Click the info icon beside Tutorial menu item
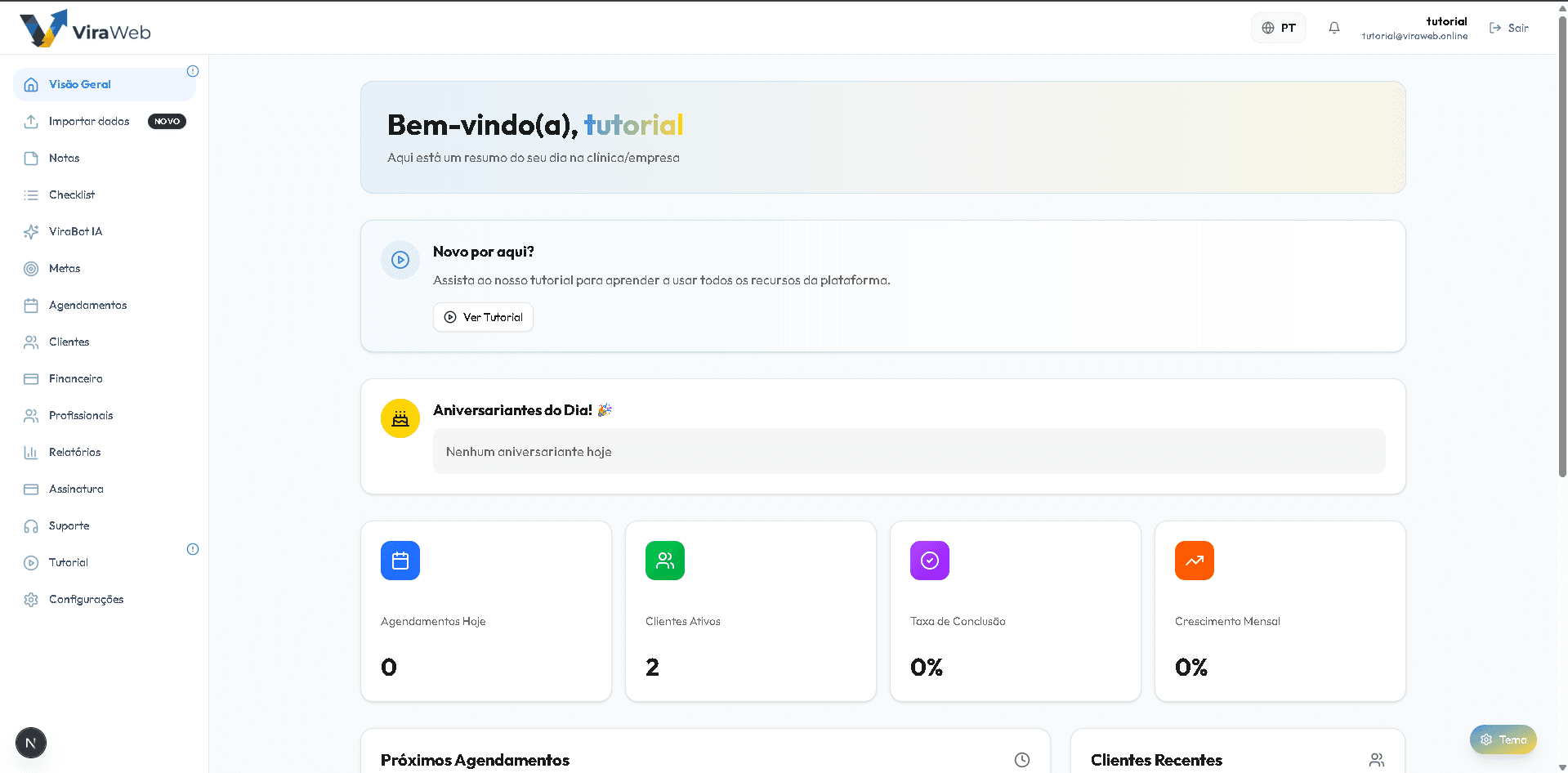This screenshot has height=773, width=1568. pyautogui.click(x=193, y=549)
